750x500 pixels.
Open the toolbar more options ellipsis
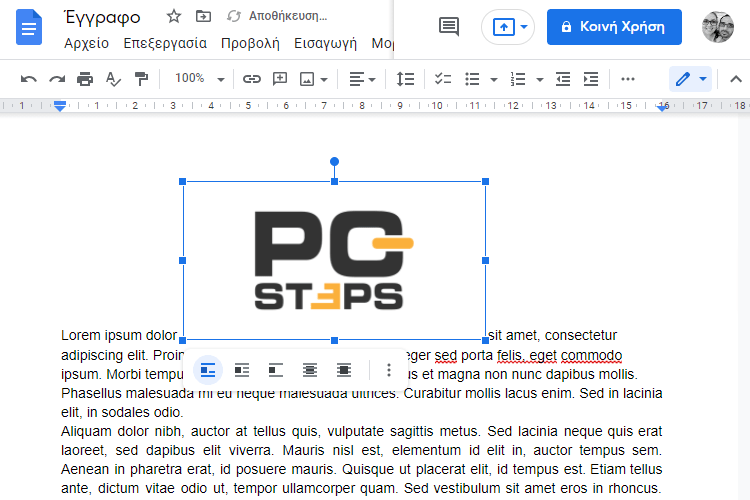pos(628,79)
